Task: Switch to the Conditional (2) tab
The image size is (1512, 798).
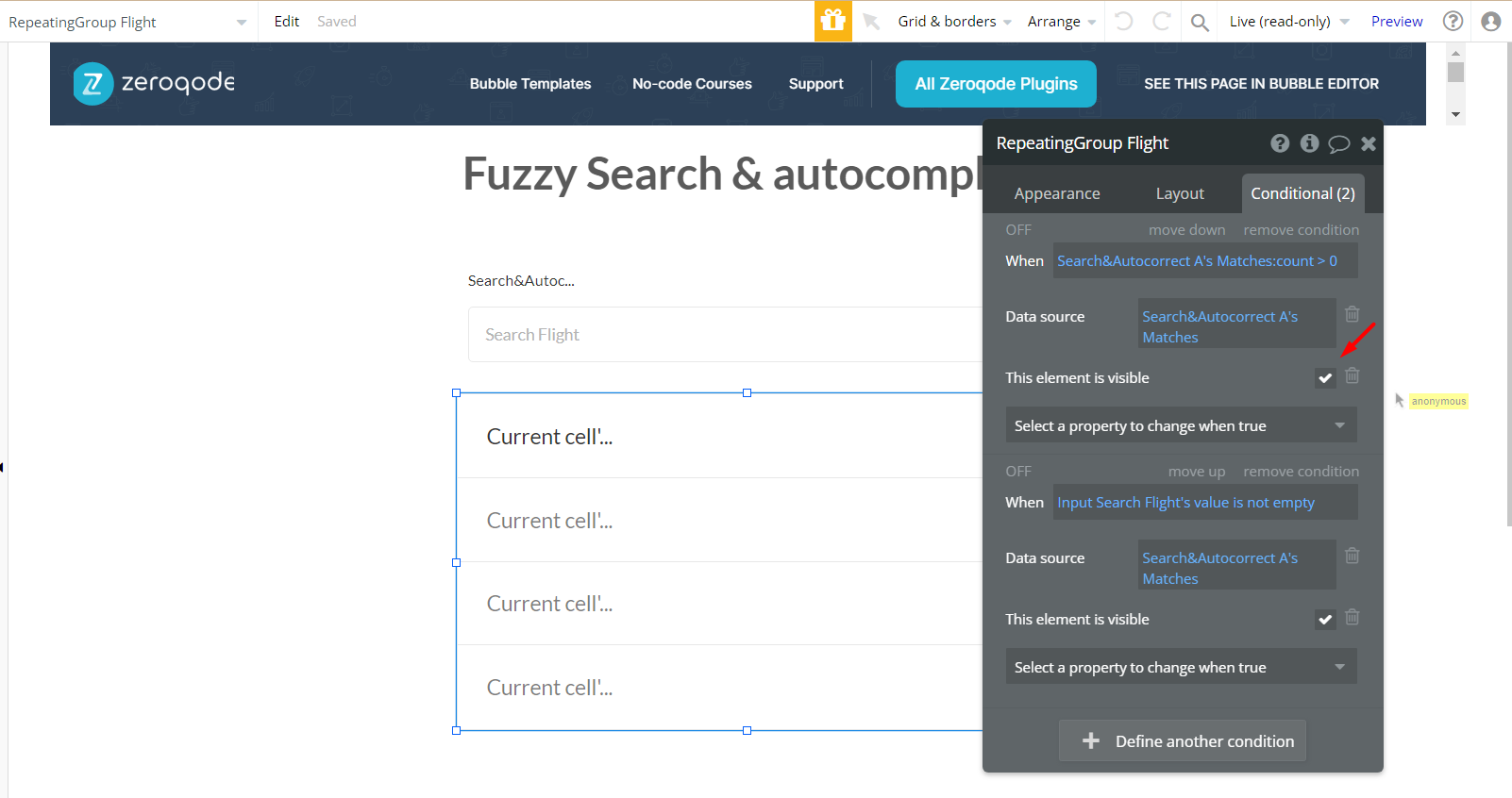Action: click(x=1302, y=193)
